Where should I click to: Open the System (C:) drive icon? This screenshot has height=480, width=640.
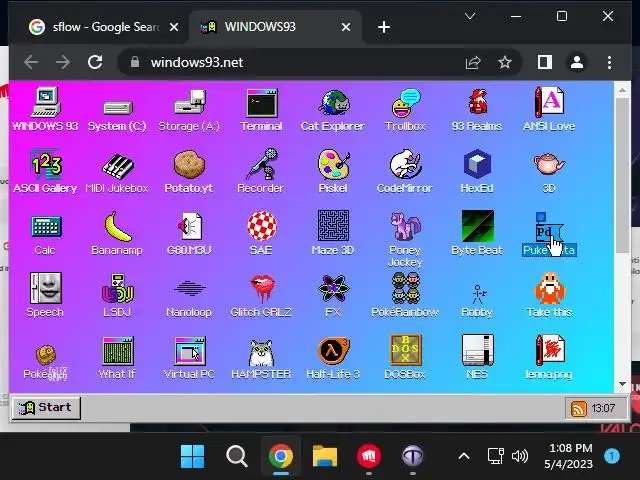coord(117,107)
